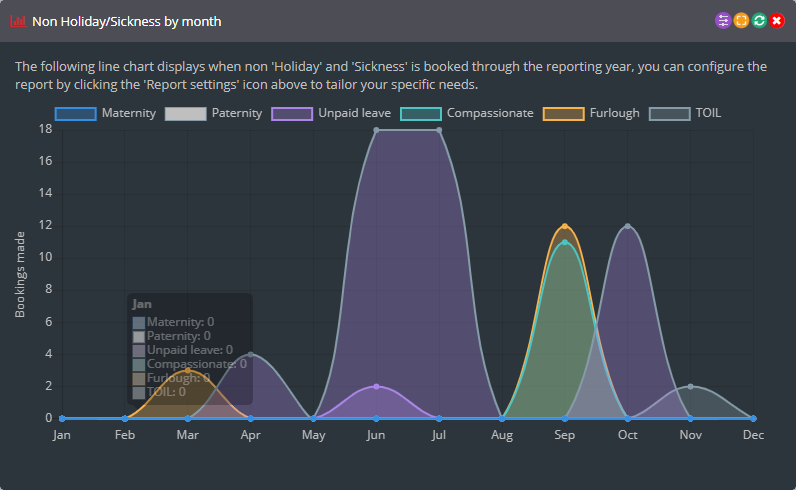
Task: Click the tooltip row Paternity: 0
Action: point(172,336)
